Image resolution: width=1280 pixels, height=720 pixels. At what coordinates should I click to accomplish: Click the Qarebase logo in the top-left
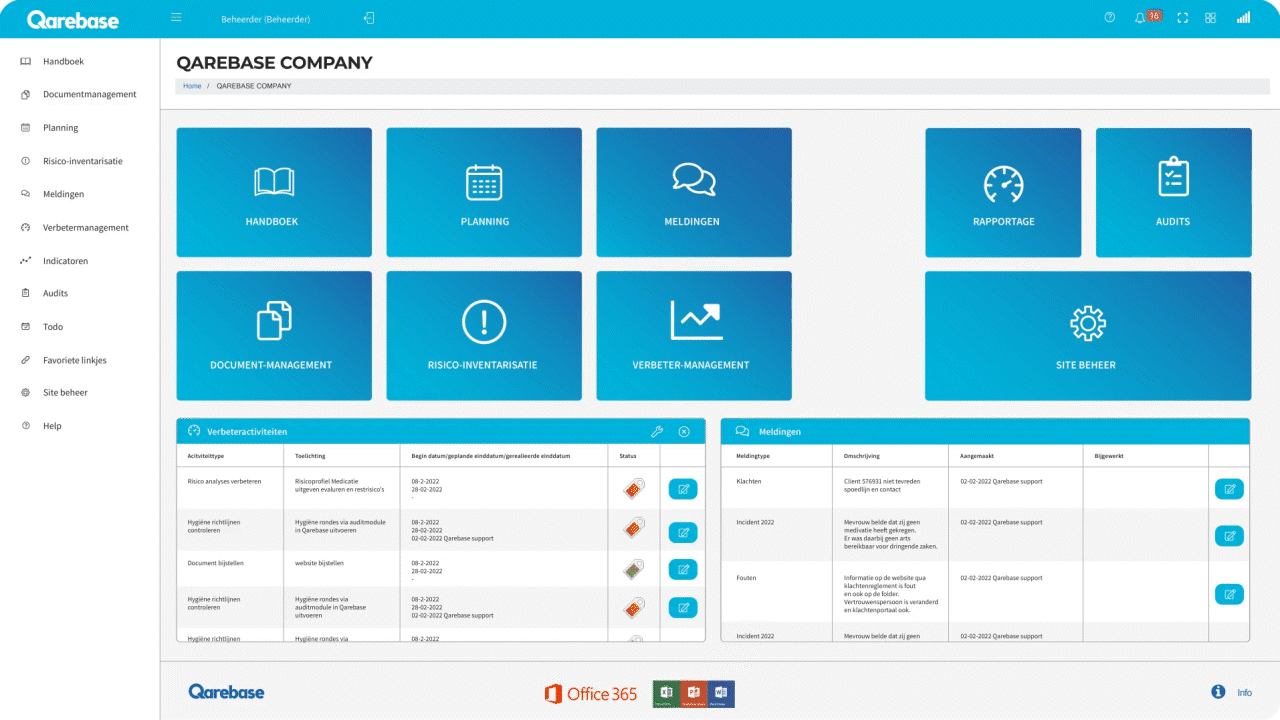pyautogui.click(x=72, y=20)
